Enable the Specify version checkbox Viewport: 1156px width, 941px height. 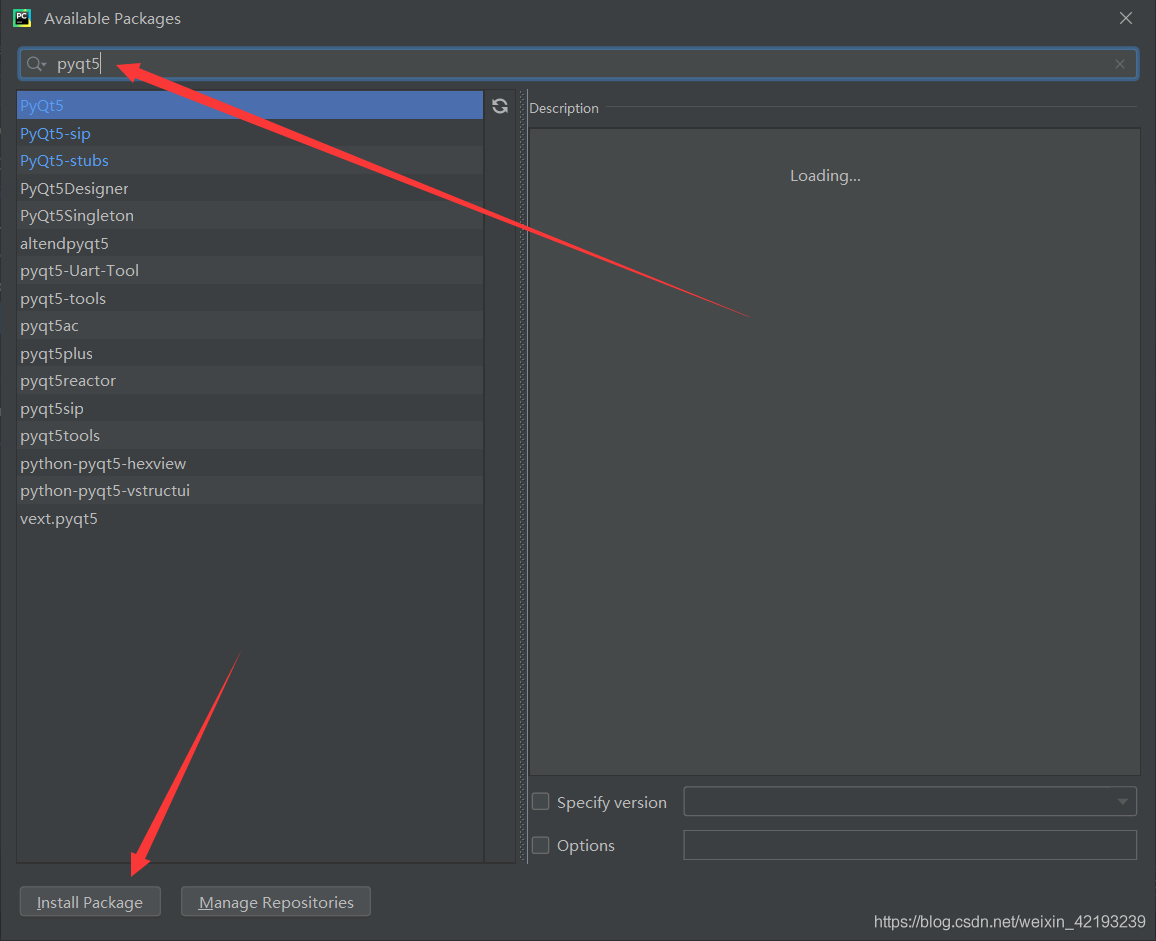pyautogui.click(x=540, y=802)
